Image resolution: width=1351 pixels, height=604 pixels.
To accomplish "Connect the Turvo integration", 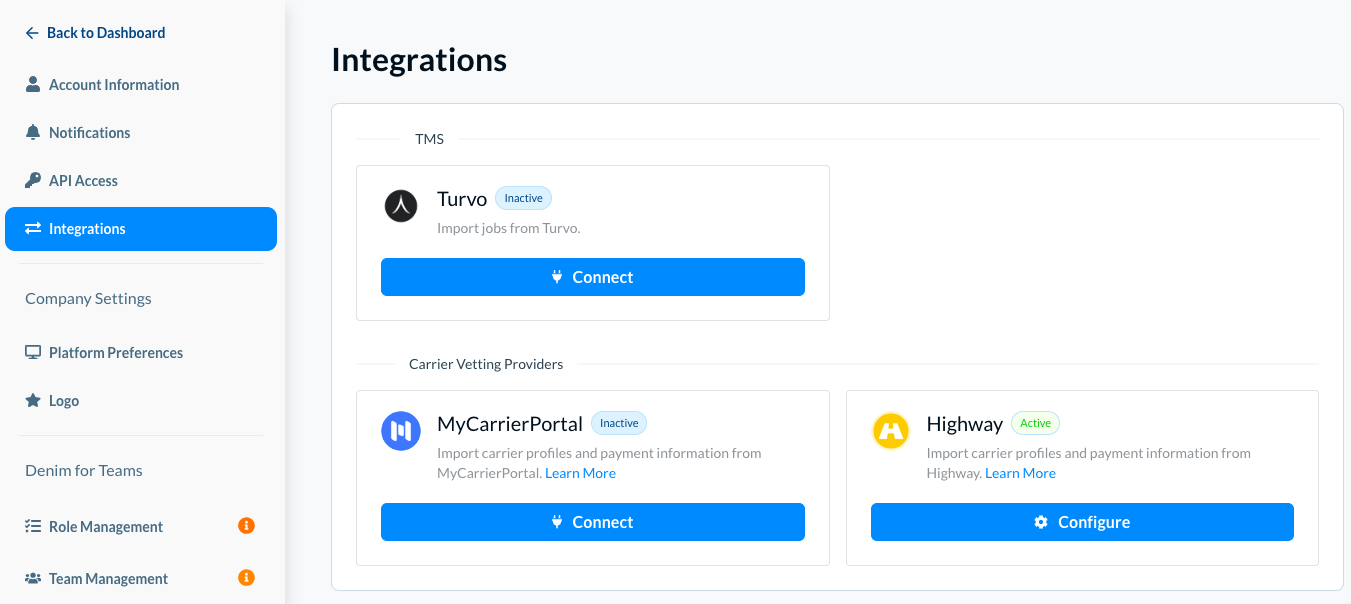I will (x=592, y=277).
